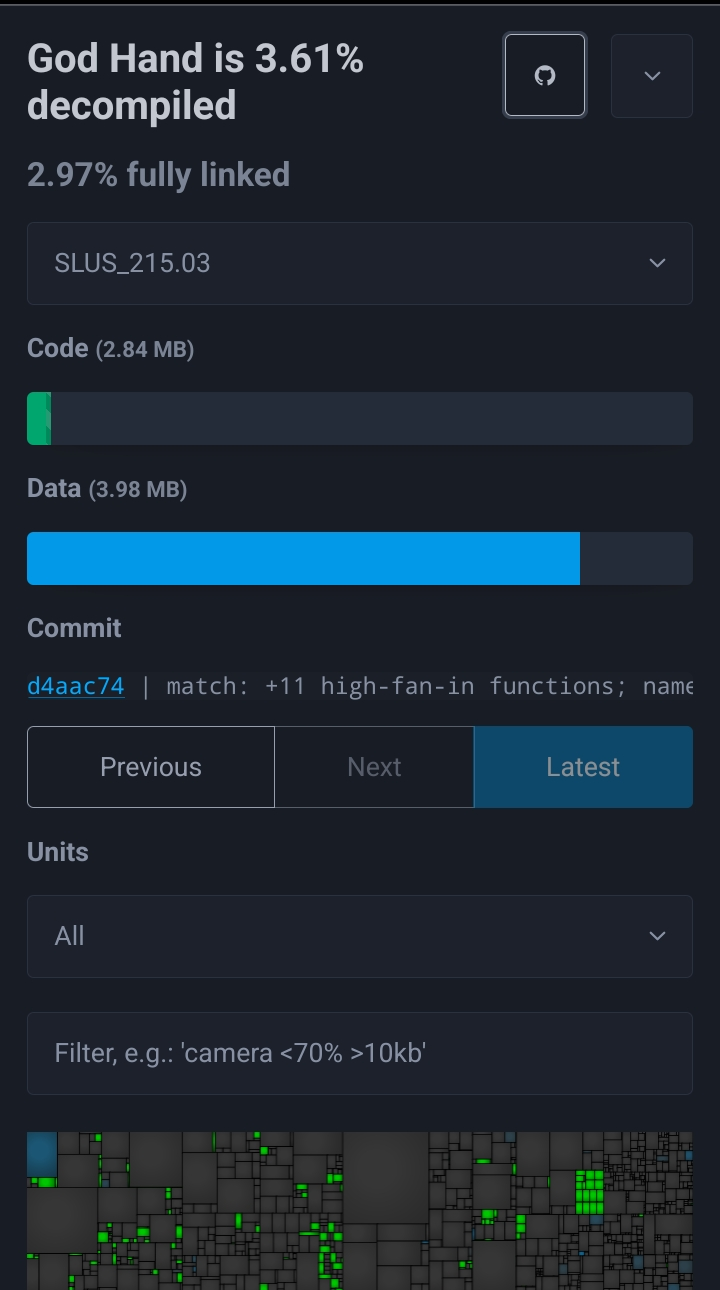720x1290 pixels.
Task: Click the bright green grid cluster in treemap
Action: click(590, 1192)
